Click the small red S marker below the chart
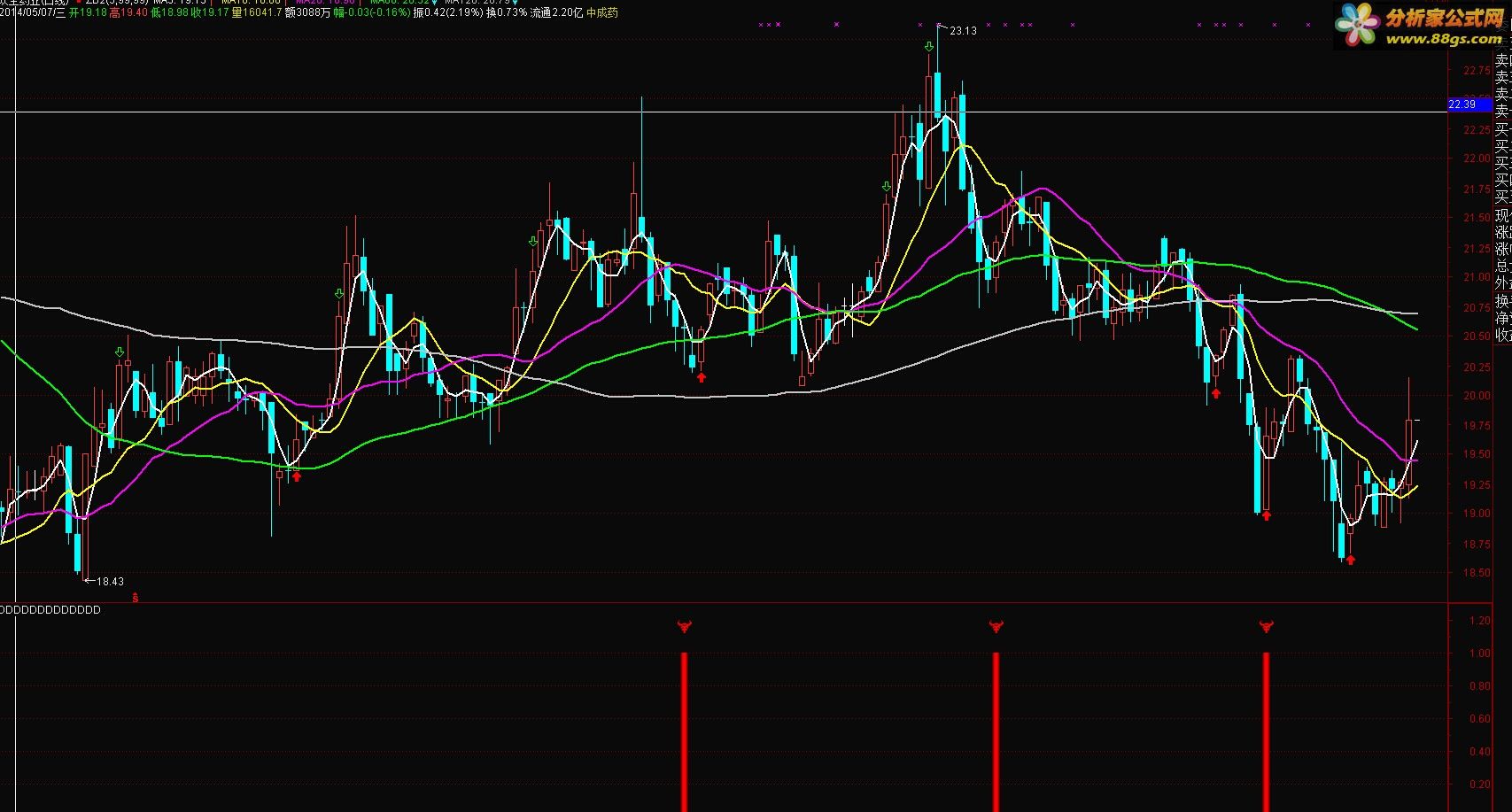Viewport: 1512px width, 812px height. tap(135, 598)
